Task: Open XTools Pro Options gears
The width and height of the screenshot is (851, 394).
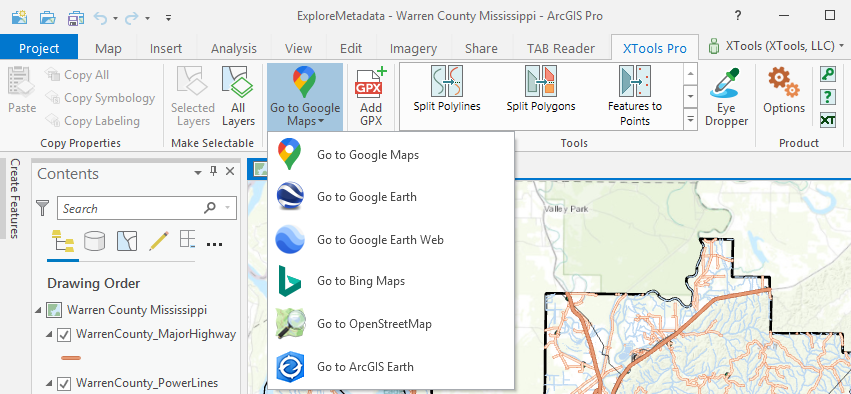Action: (x=784, y=91)
